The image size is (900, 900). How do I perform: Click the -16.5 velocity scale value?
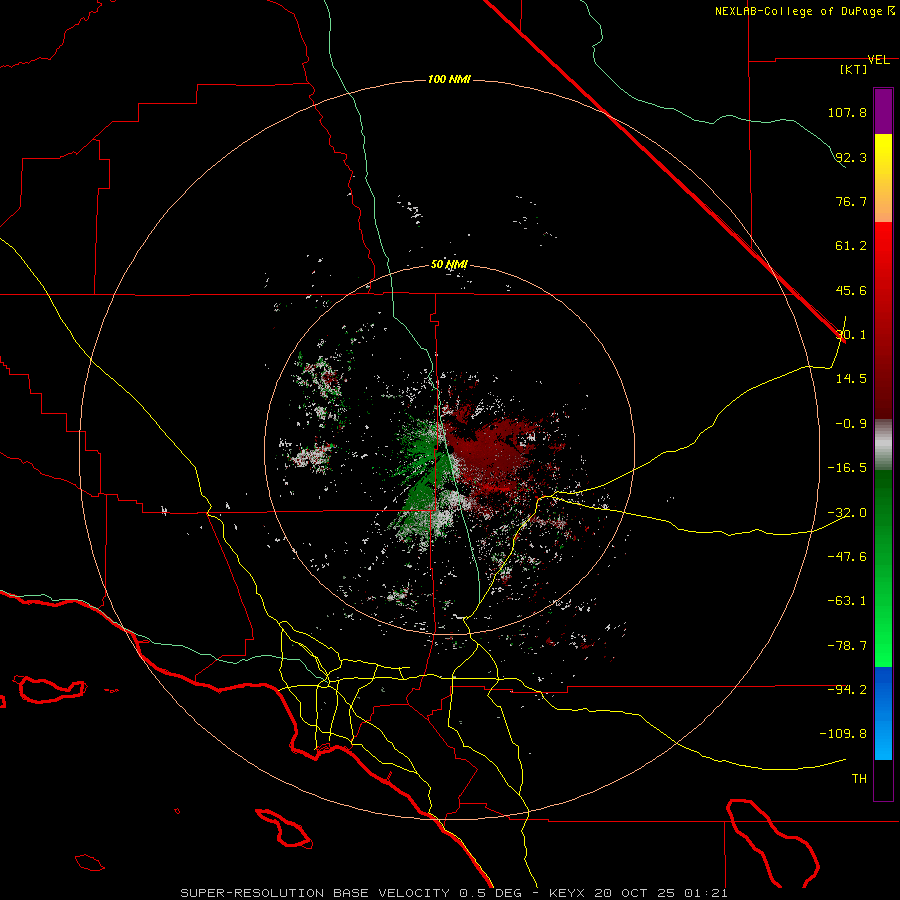pos(847,468)
